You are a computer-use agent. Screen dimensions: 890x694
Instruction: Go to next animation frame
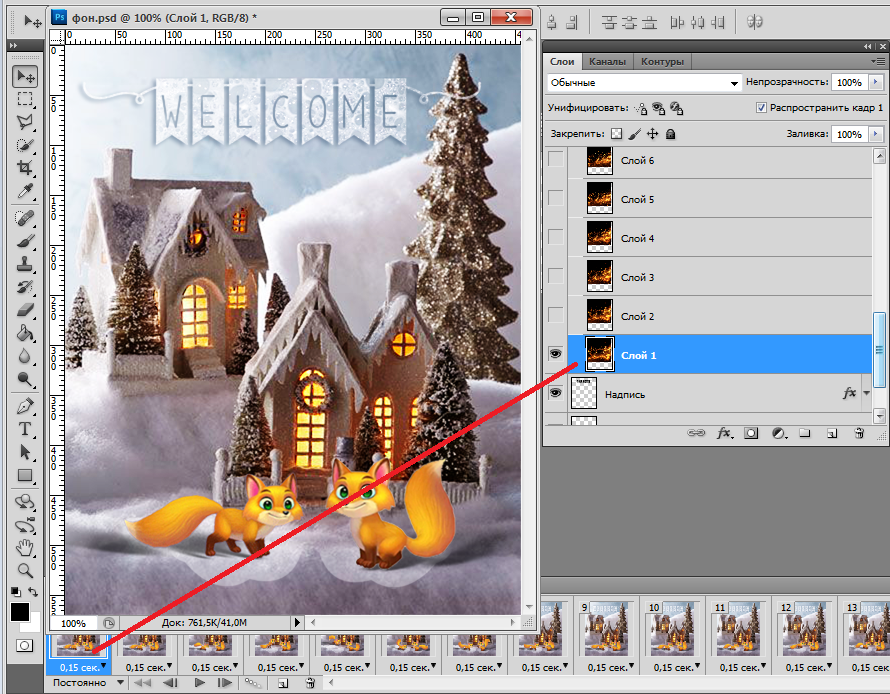[x=225, y=683]
